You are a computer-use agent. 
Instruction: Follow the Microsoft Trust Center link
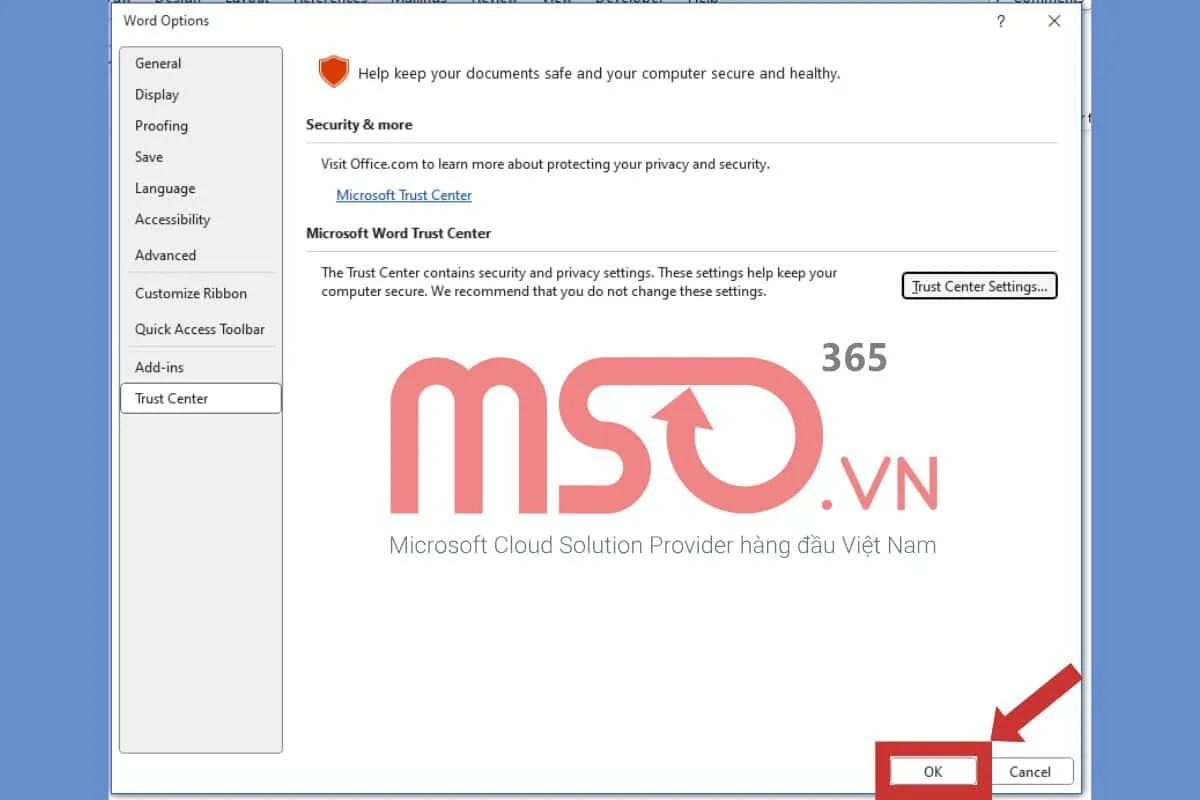point(404,195)
